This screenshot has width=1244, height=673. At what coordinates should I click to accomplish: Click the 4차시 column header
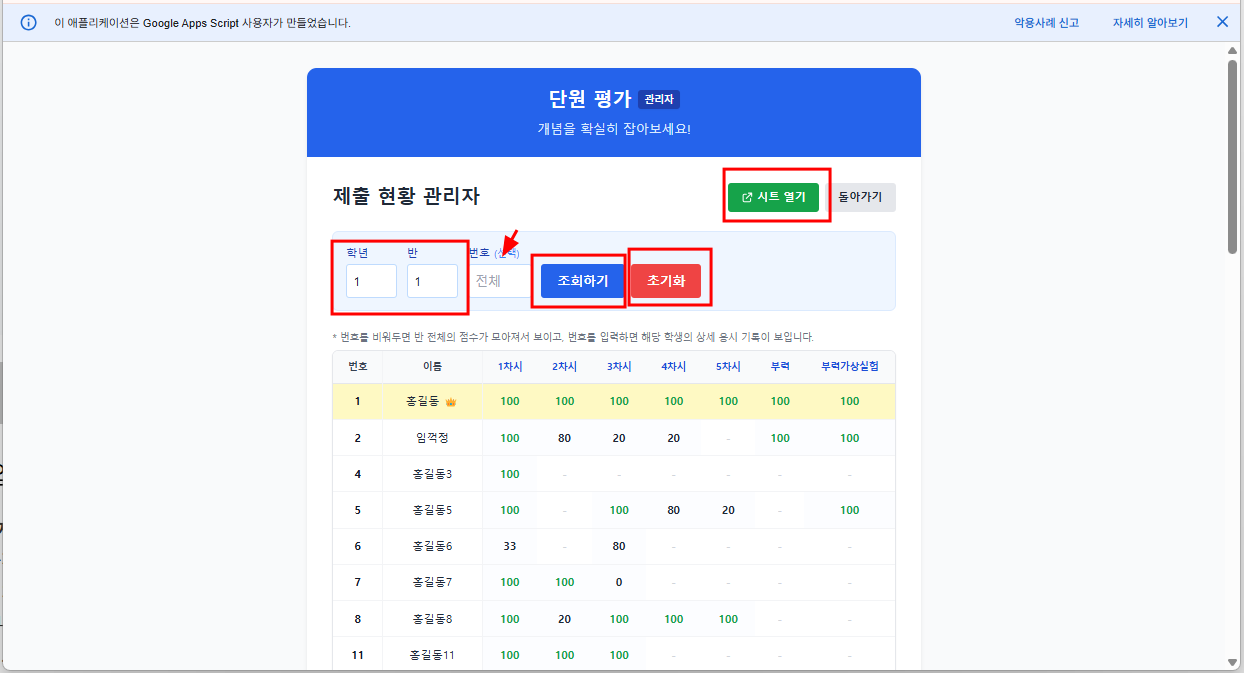(674, 366)
